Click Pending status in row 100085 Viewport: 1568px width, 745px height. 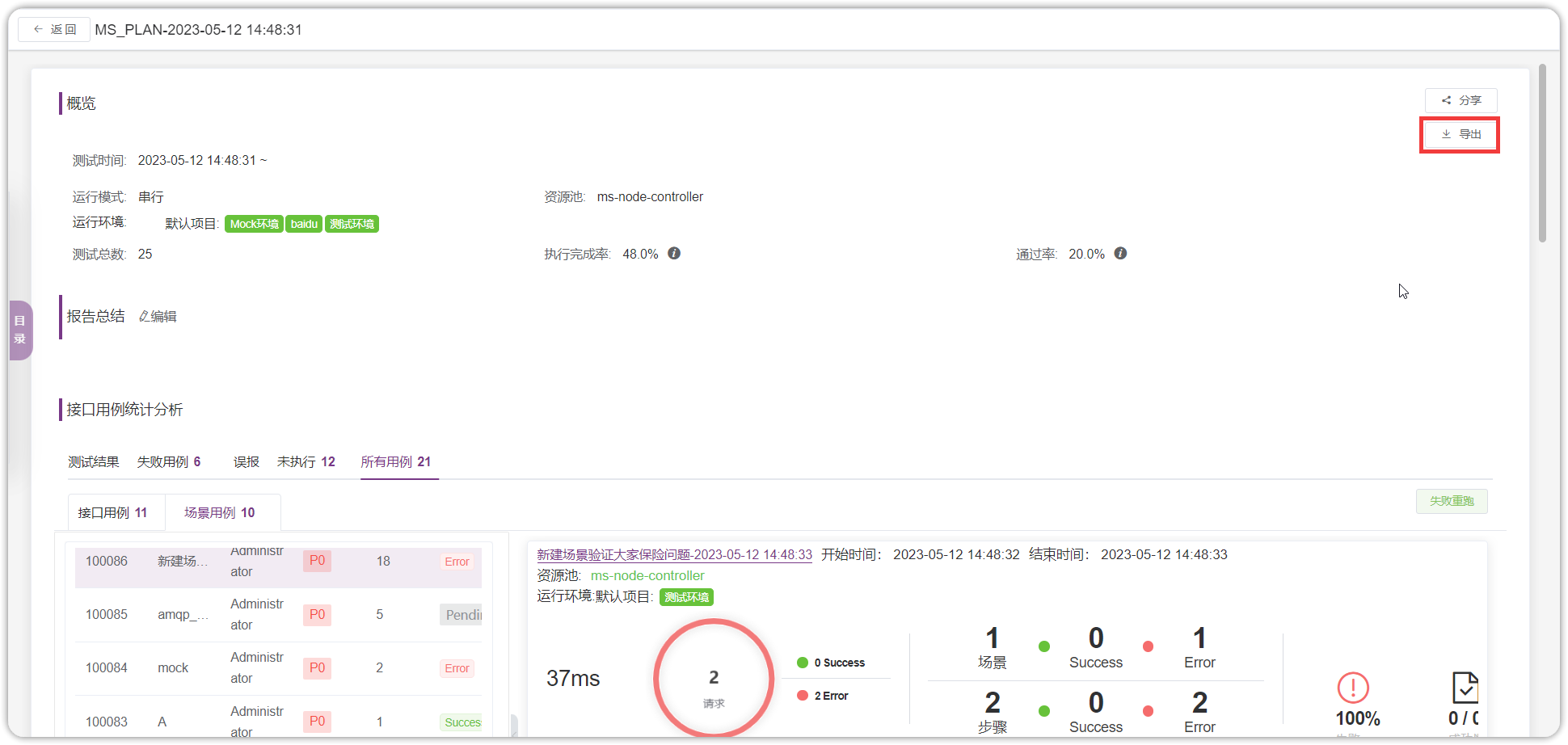(462, 615)
